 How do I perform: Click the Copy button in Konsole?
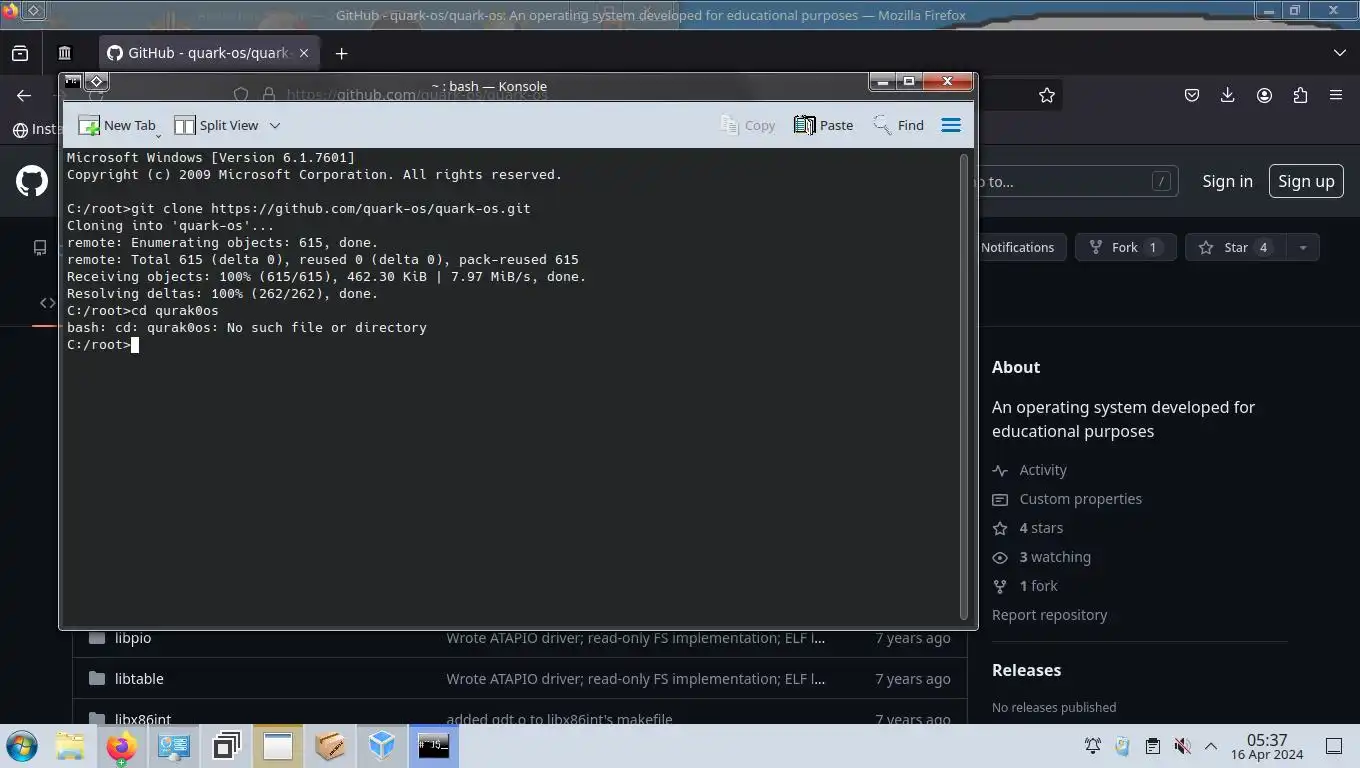coord(748,125)
